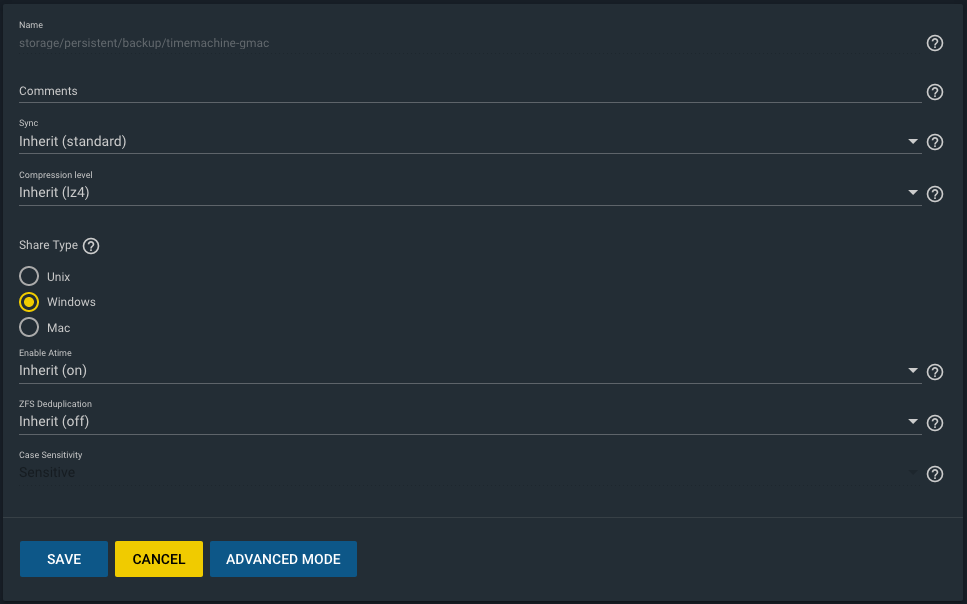Open the Compression level dropdown
Image resolution: width=967 pixels, height=604 pixels.
pos(470,192)
